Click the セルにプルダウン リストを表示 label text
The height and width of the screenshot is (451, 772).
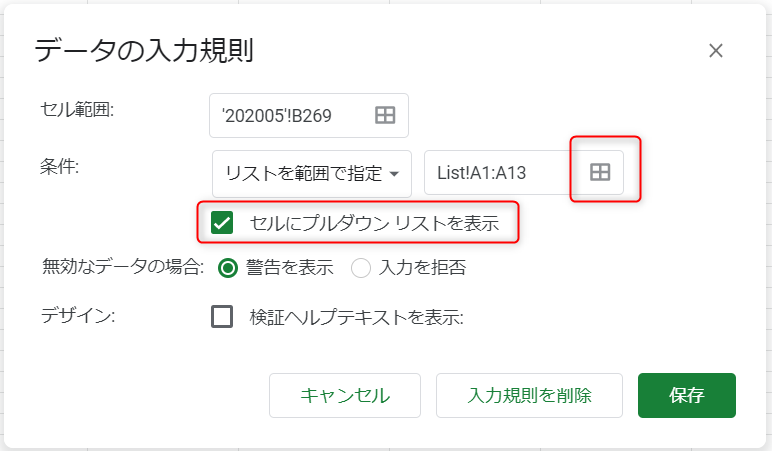click(x=375, y=223)
